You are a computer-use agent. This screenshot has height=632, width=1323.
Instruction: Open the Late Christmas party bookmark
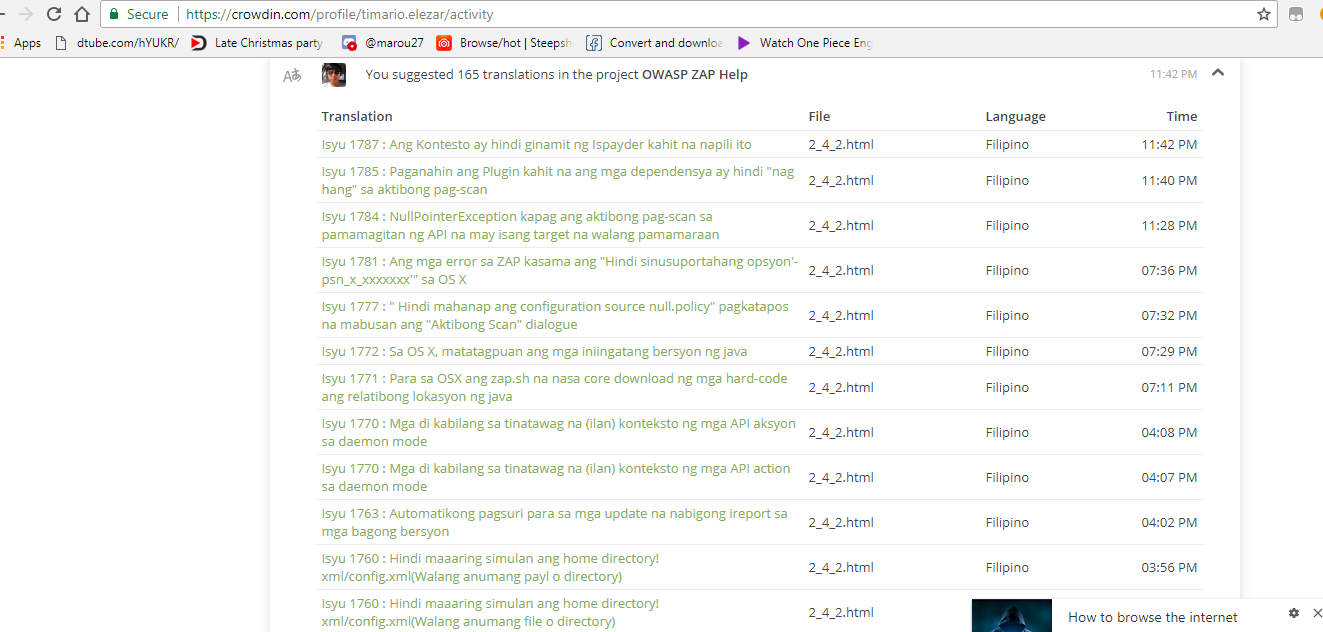257,43
